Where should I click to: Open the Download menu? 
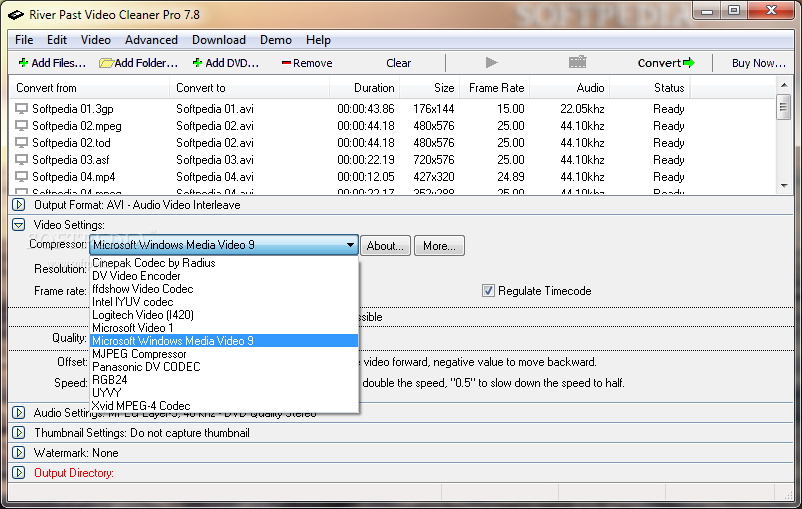pyautogui.click(x=219, y=40)
